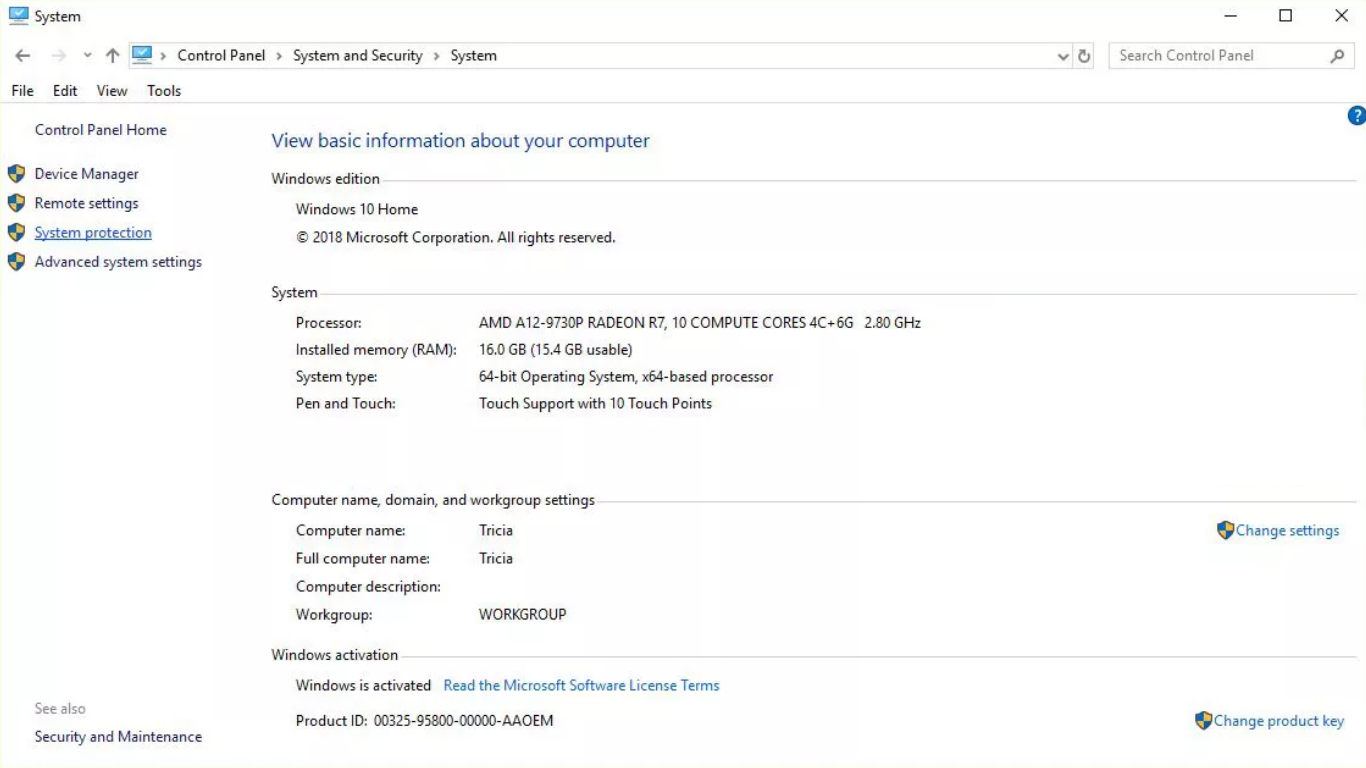Click Control Panel in the breadcrumb
Image resolution: width=1366 pixels, height=768 pixels.
[x=221, y=56]
